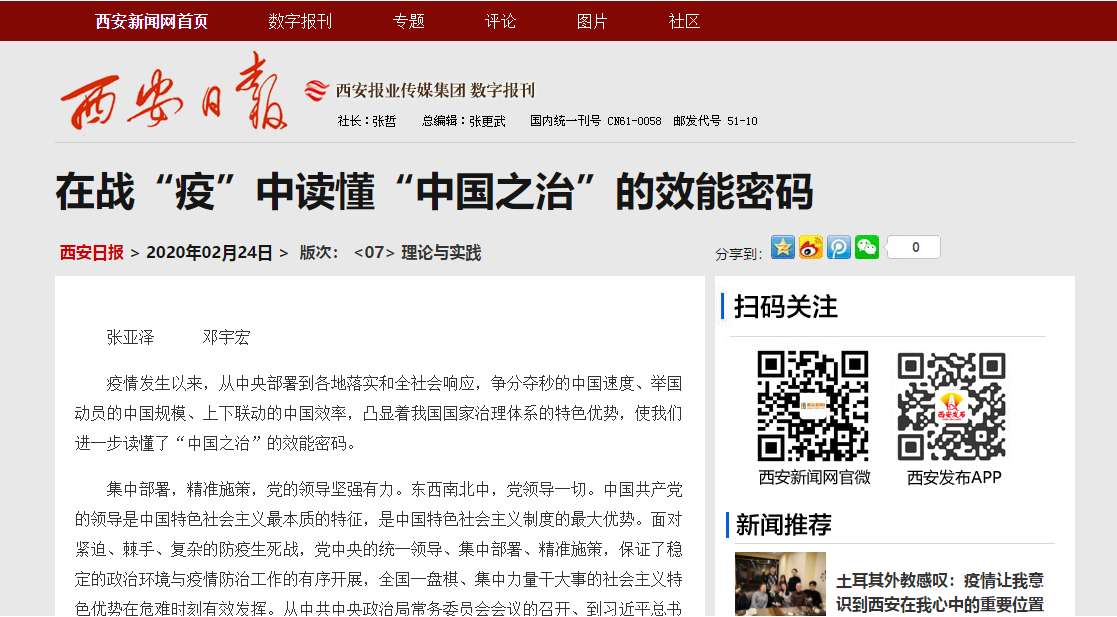Click the 西安新闻网官微 QR code
Screen dimensions: 1117x617
(x=813, y=405)
